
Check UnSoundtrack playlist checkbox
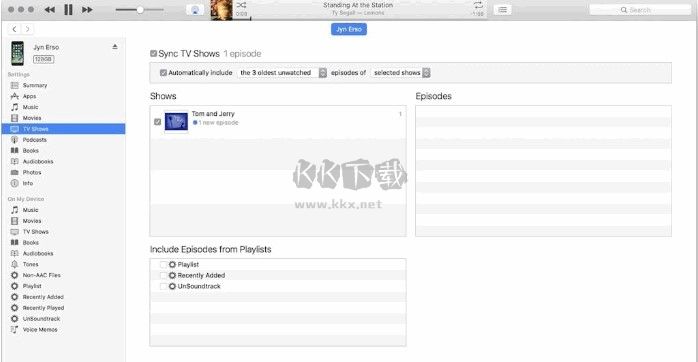point(163,286)
